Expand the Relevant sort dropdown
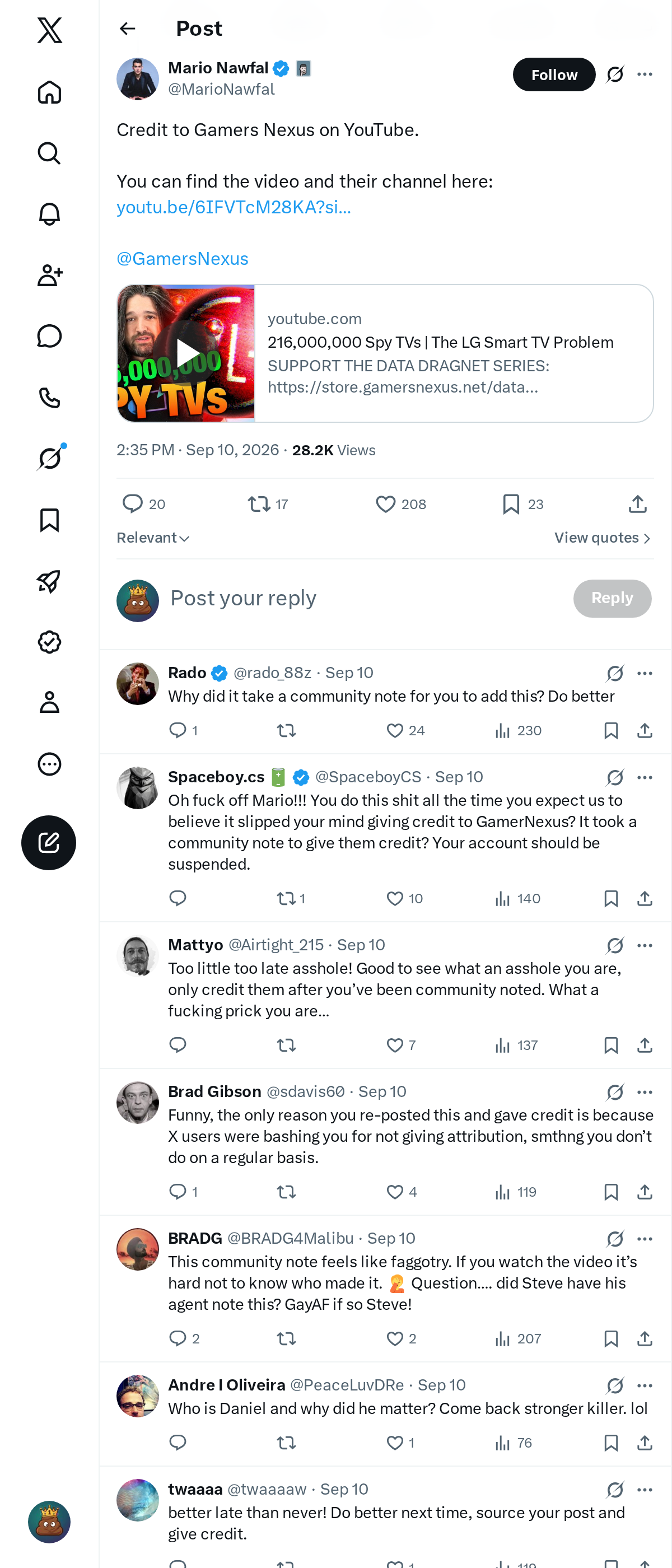Viewport: 672px width, 1568px height. 153,538
